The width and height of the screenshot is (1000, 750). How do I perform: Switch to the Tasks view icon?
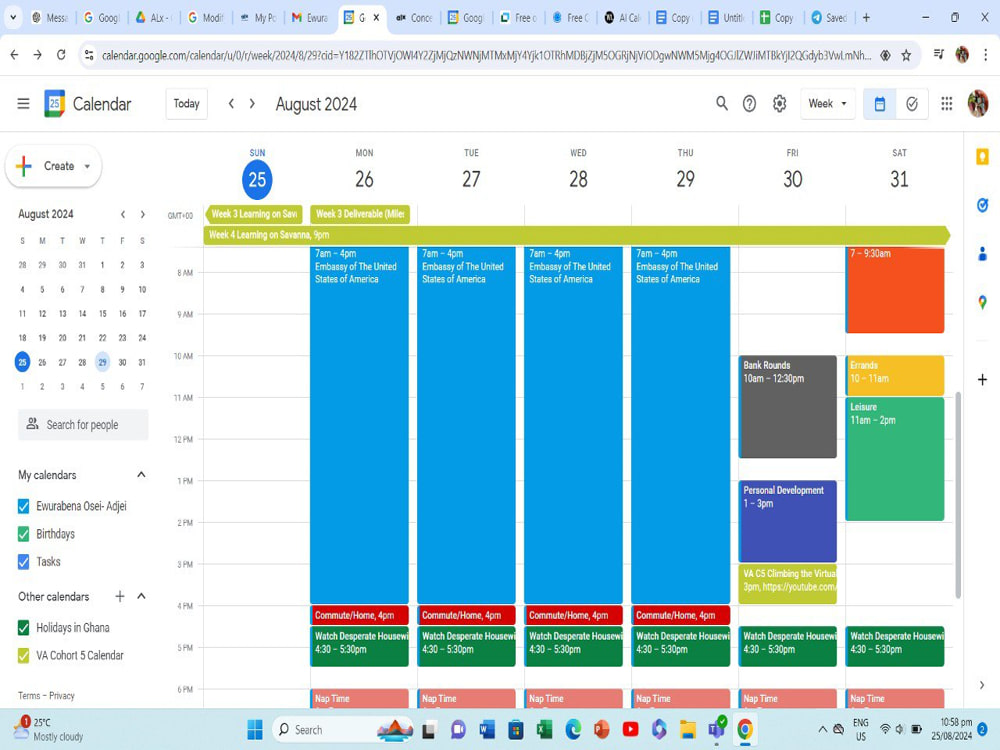coord(912,104)
